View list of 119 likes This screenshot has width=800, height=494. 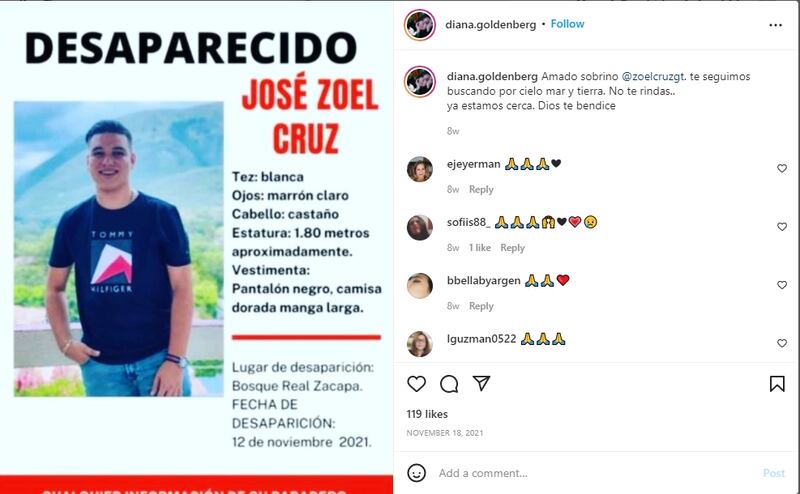427,414
